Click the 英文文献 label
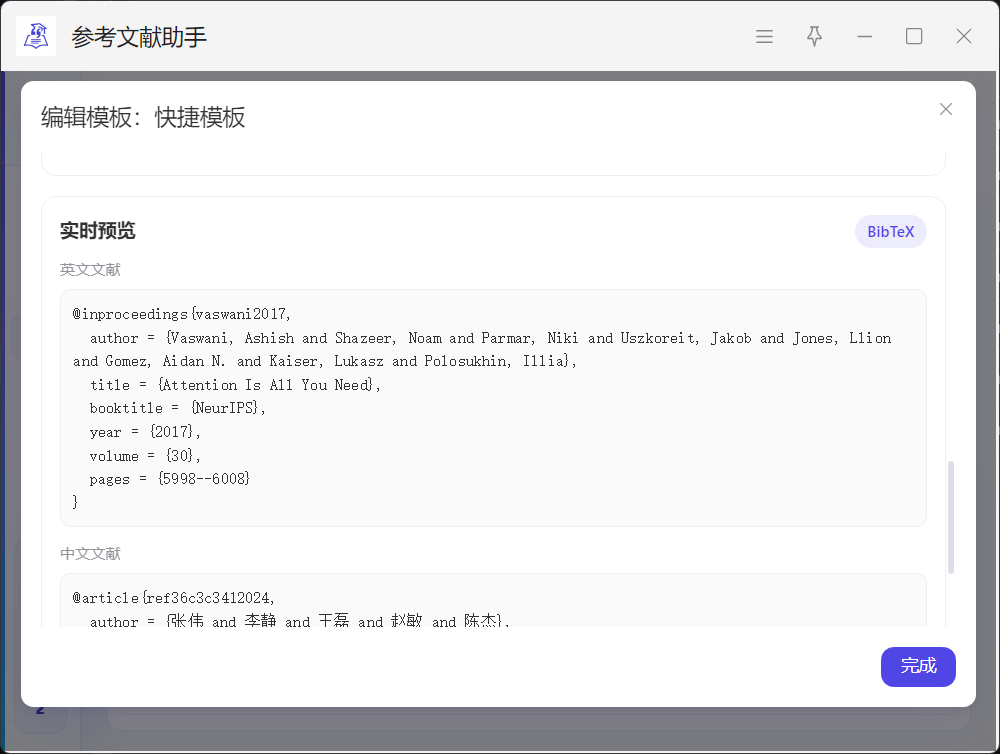The image size is (1000, 754). [x=90, y=270]
